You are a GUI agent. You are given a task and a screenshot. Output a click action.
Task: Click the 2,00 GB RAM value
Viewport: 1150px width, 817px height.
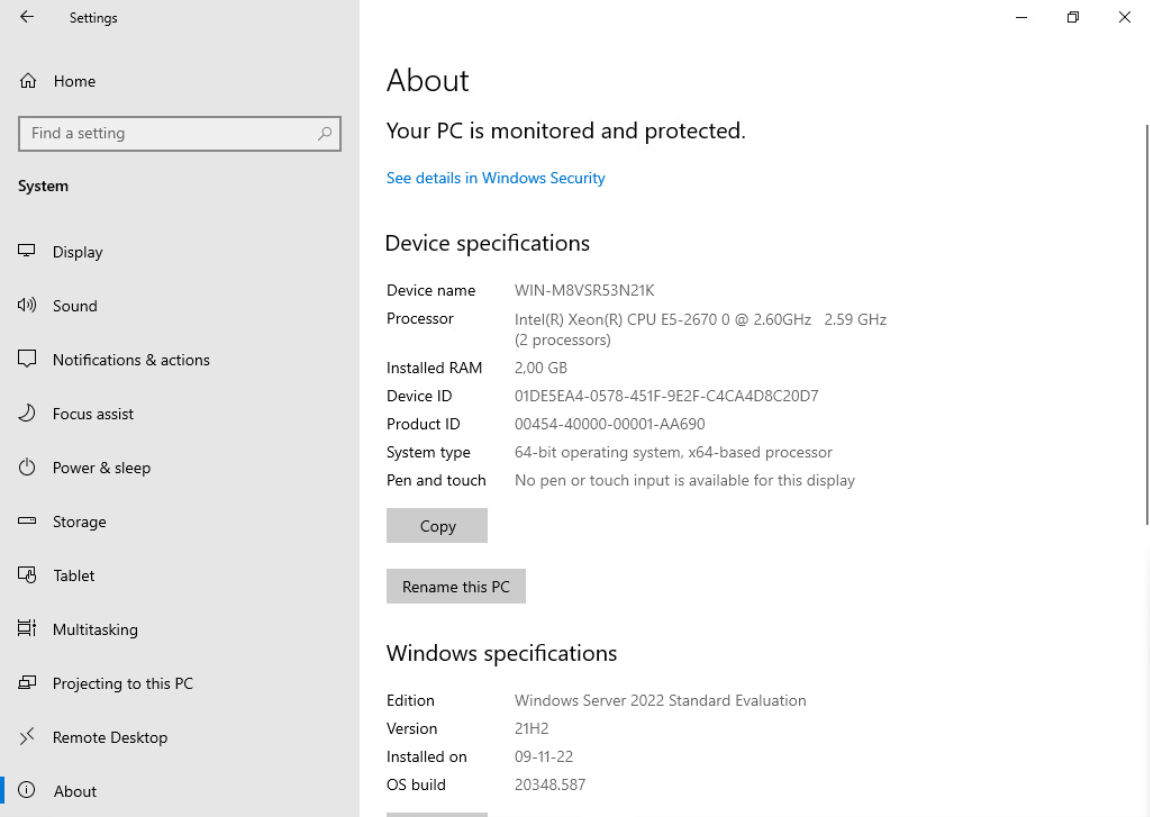pyautogui.click(x=541, y=367)
